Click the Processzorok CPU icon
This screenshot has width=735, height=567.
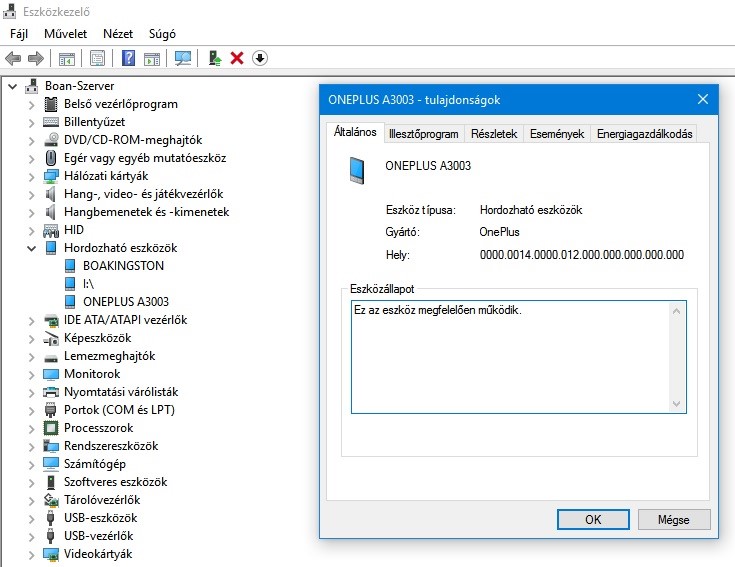[x=51, y=428]
